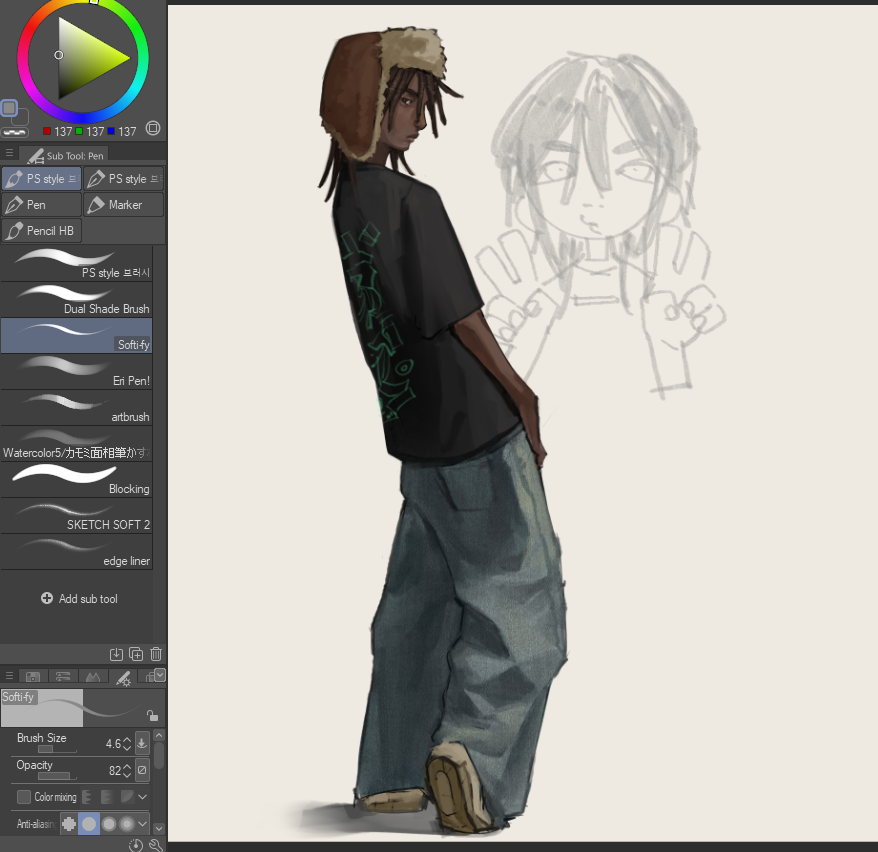
Task: Click the delete sub tool trash icon
Action: click(155, 654)
